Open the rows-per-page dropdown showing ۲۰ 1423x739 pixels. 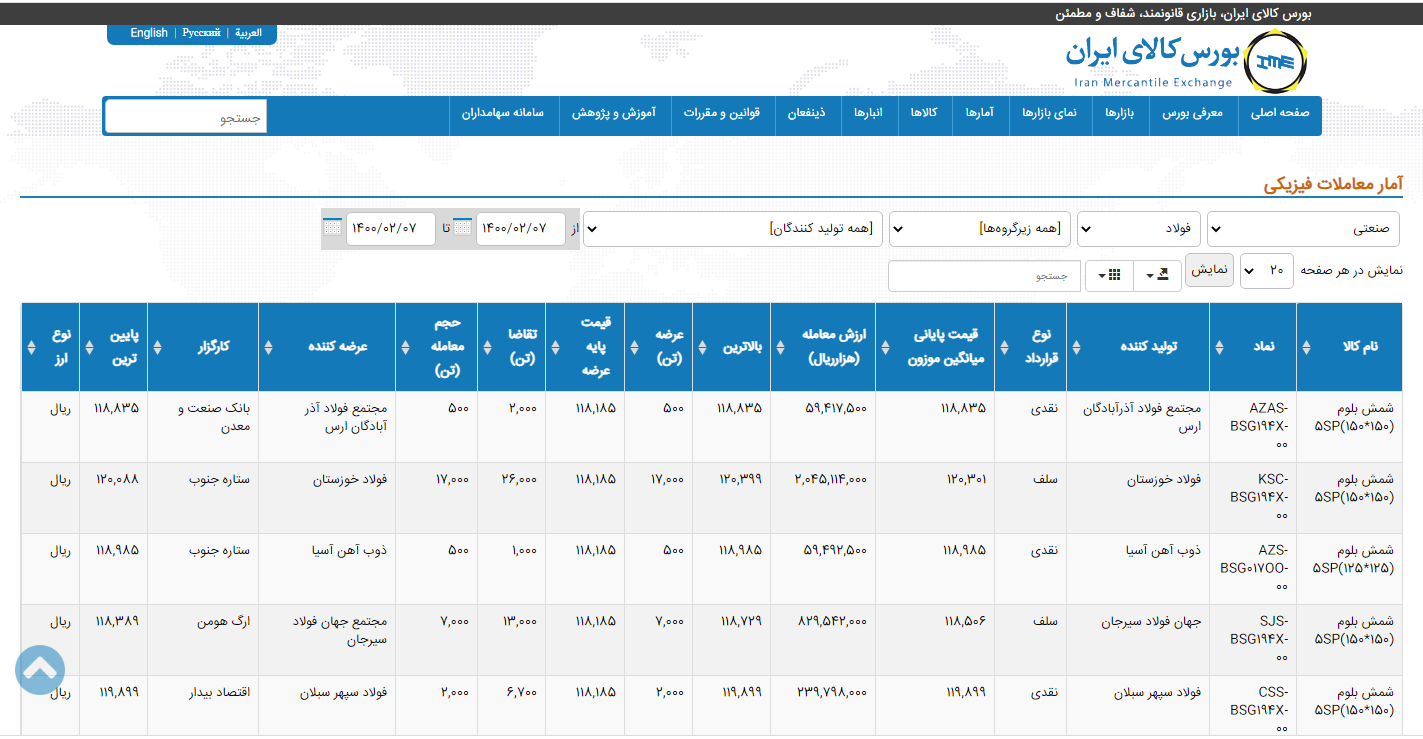pyautogui.click(x=1265, y=270)
